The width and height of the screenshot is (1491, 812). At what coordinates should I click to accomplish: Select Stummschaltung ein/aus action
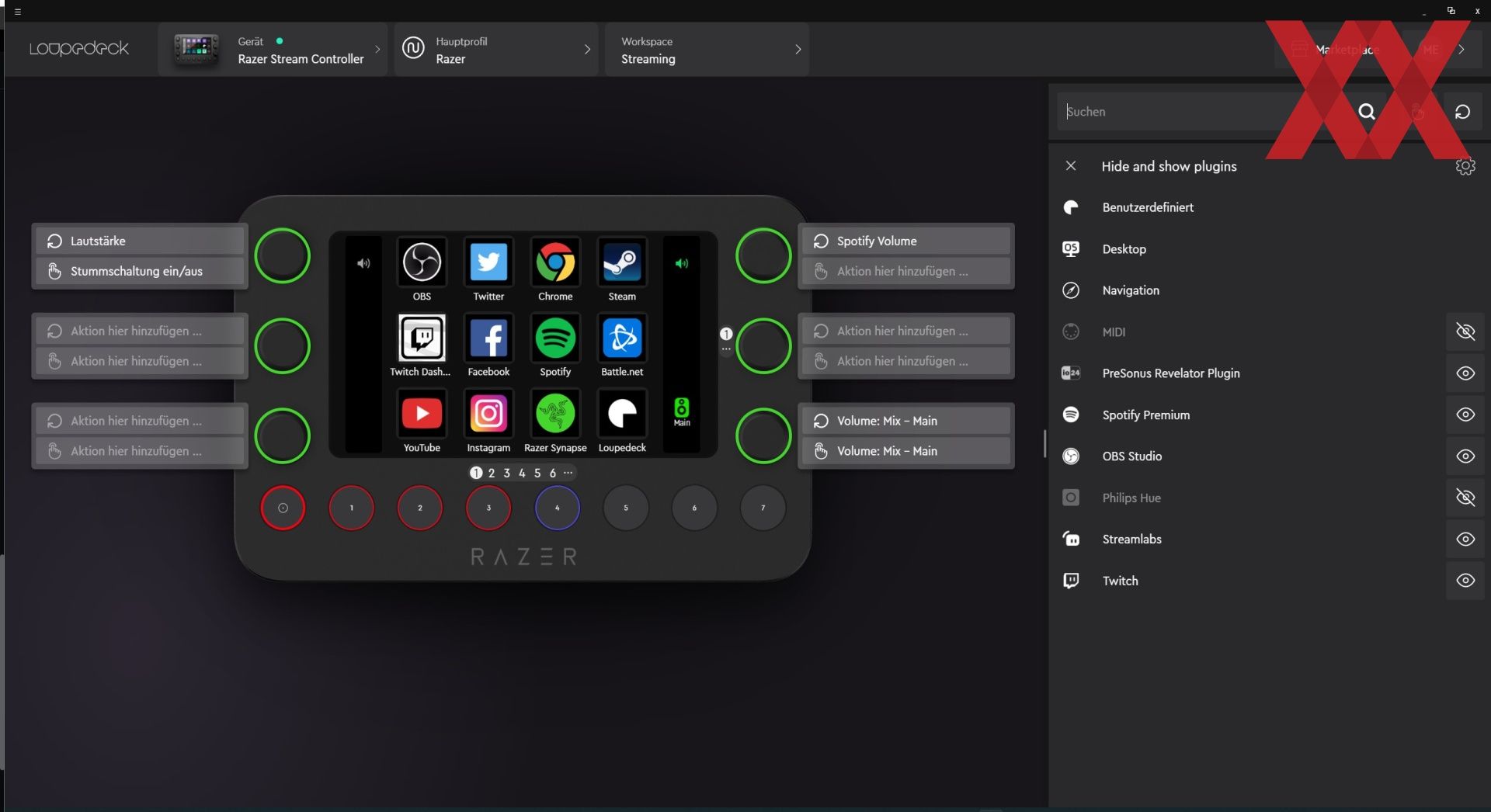140,271
